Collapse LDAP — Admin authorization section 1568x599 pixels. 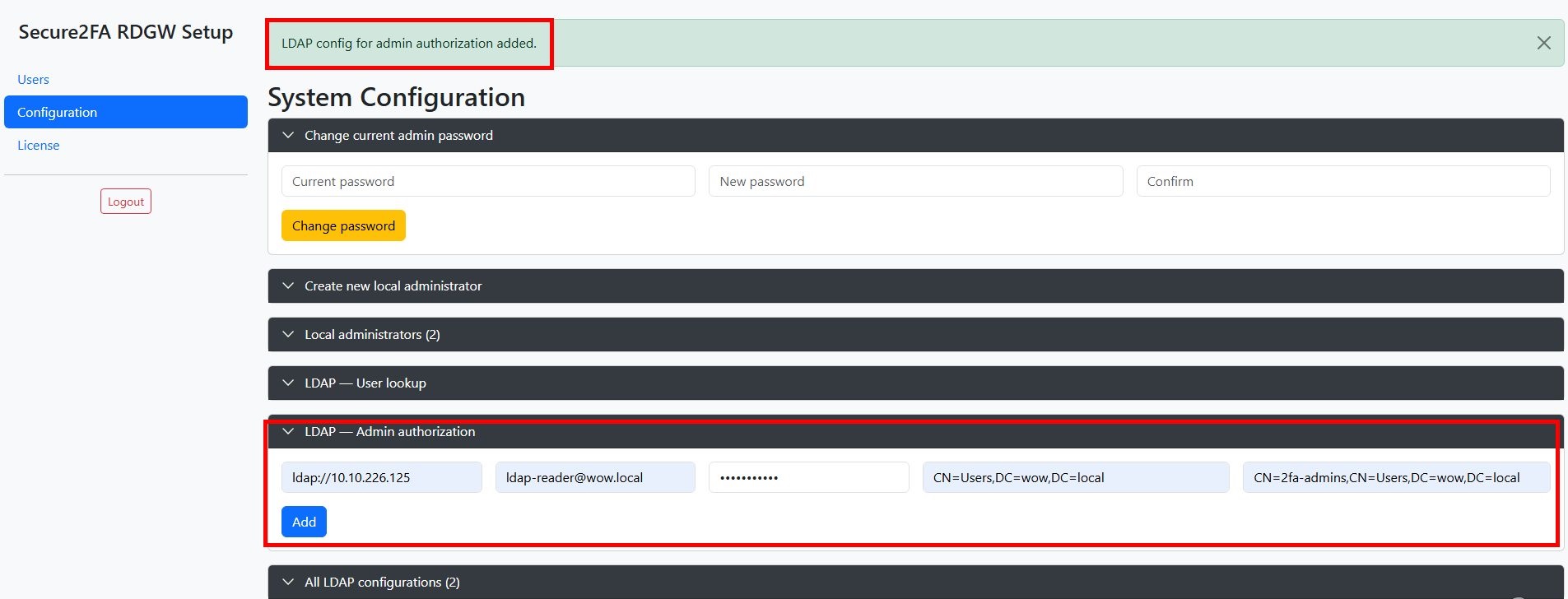tap(389, 432)
